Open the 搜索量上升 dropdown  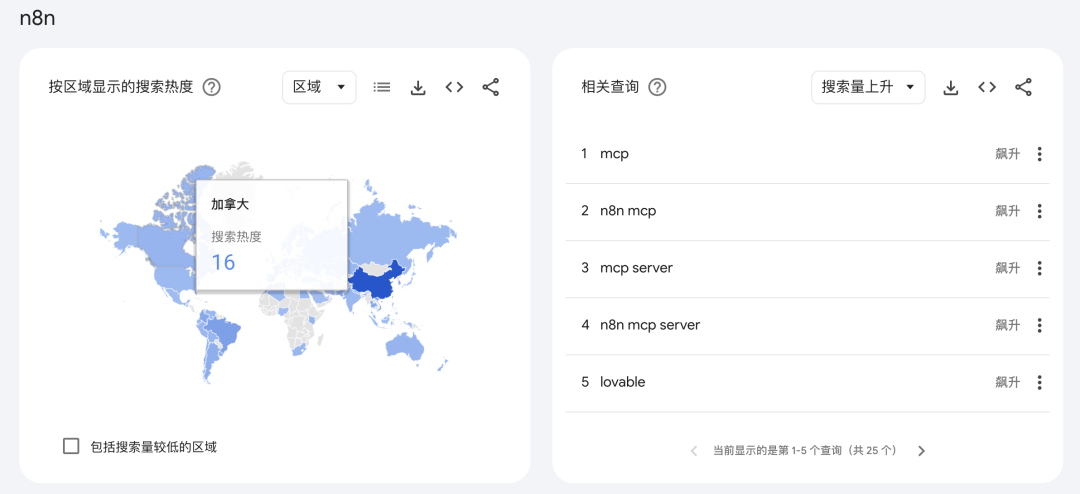click(x=868, y=88)
